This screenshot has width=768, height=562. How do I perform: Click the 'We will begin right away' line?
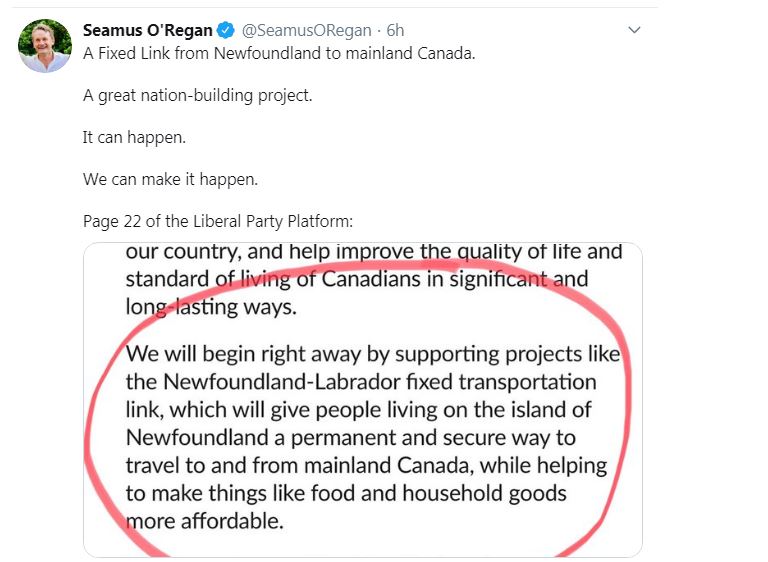click(373, 354)
